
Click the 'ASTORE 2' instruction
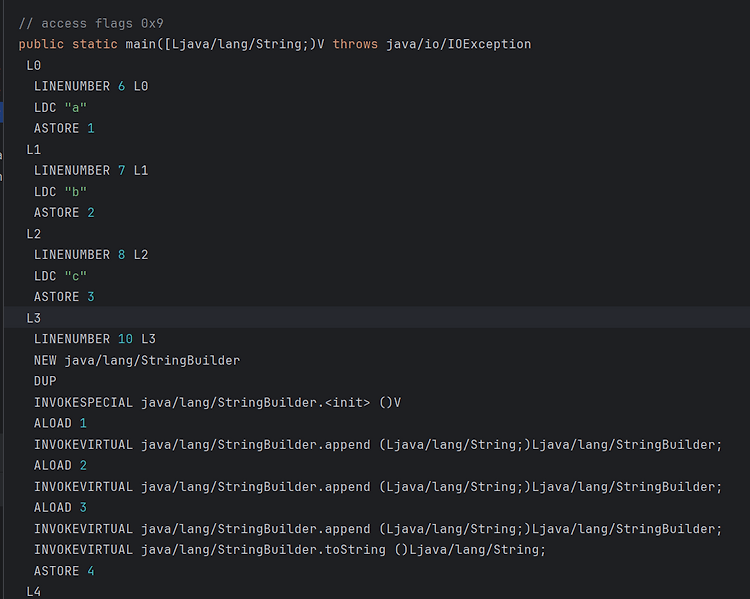pyautogui.click(x=64, y=213)
